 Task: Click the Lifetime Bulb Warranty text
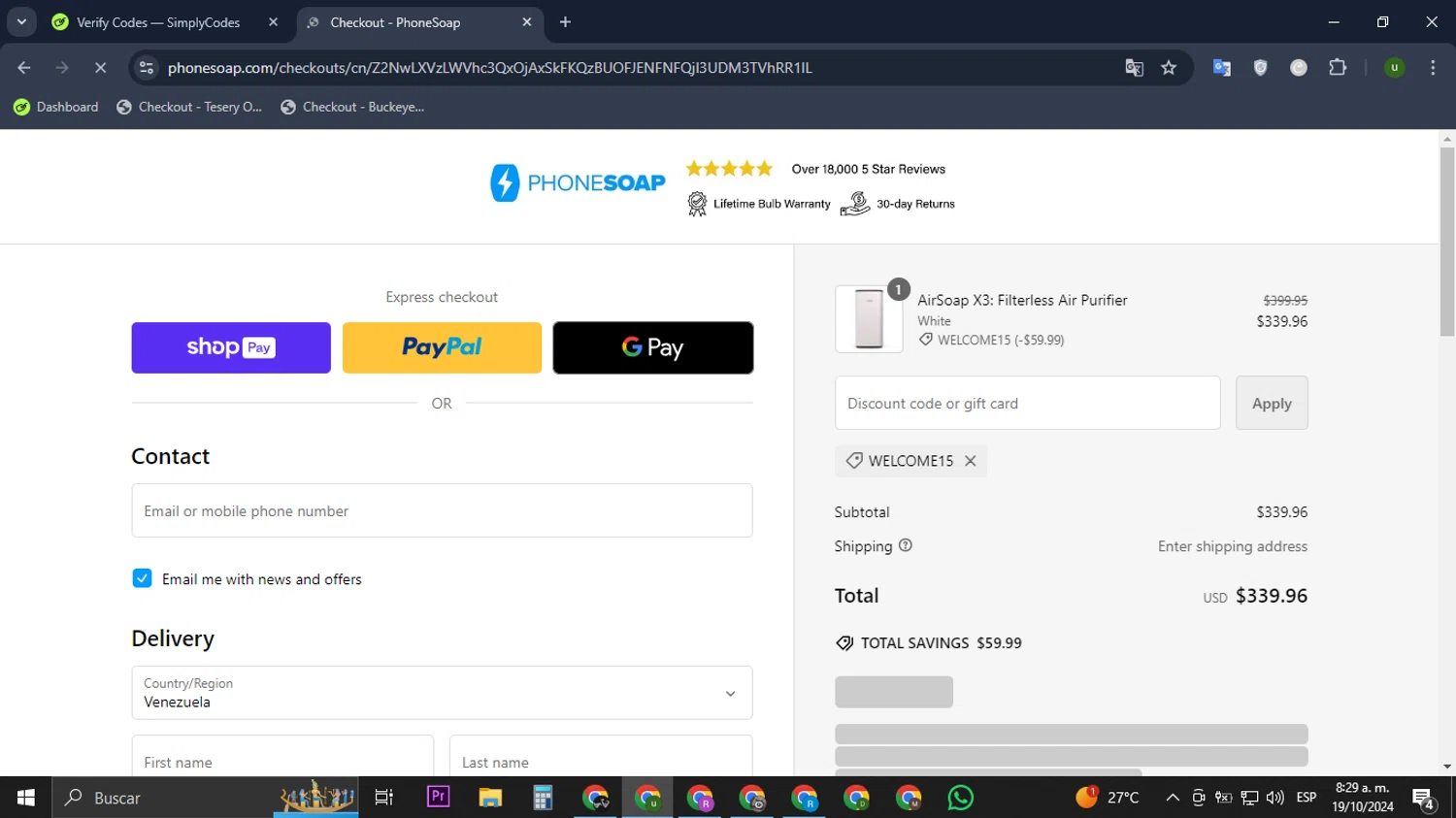[772, 204]
